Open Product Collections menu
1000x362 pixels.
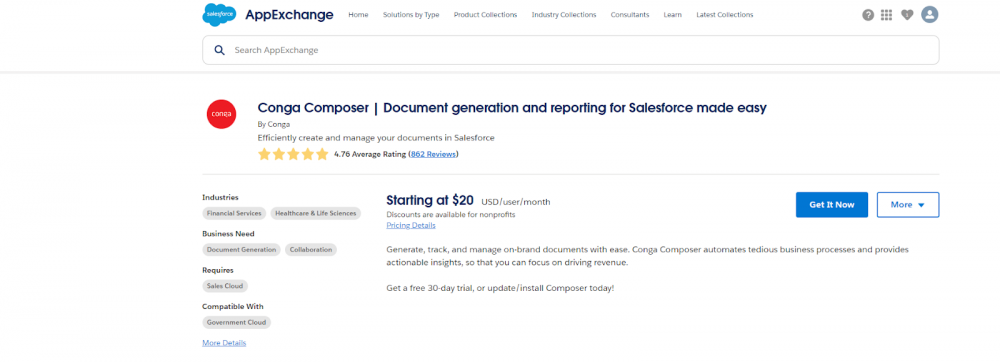click(485, 15)
